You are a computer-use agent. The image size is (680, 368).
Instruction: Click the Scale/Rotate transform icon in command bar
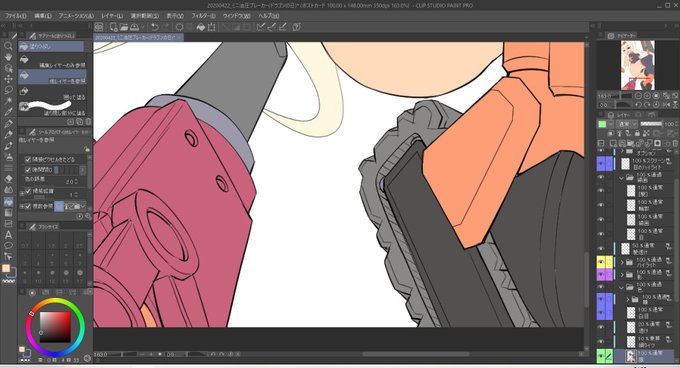click(x=212, y=27)
